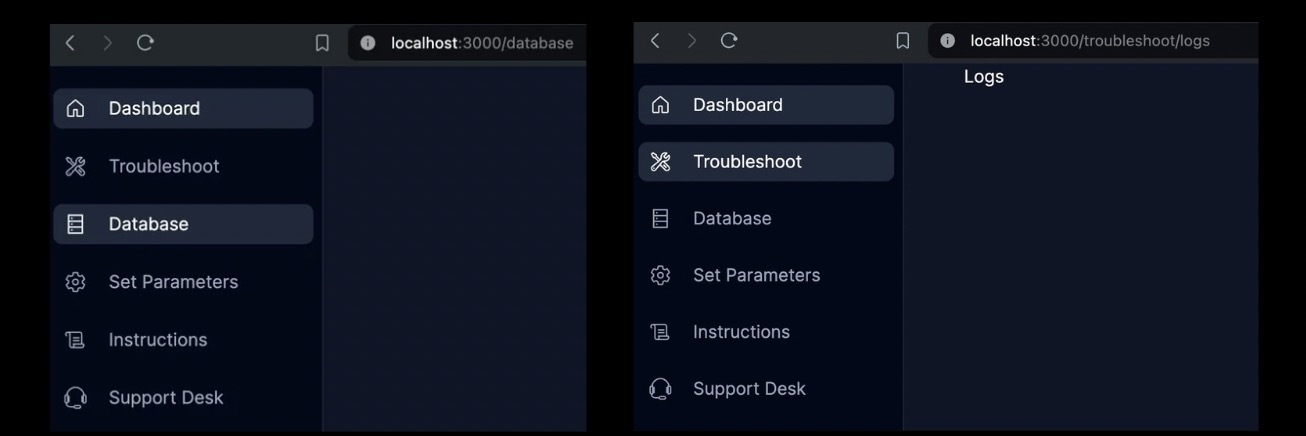Click the Support Desk label in the database-URL window

(166, 398)
